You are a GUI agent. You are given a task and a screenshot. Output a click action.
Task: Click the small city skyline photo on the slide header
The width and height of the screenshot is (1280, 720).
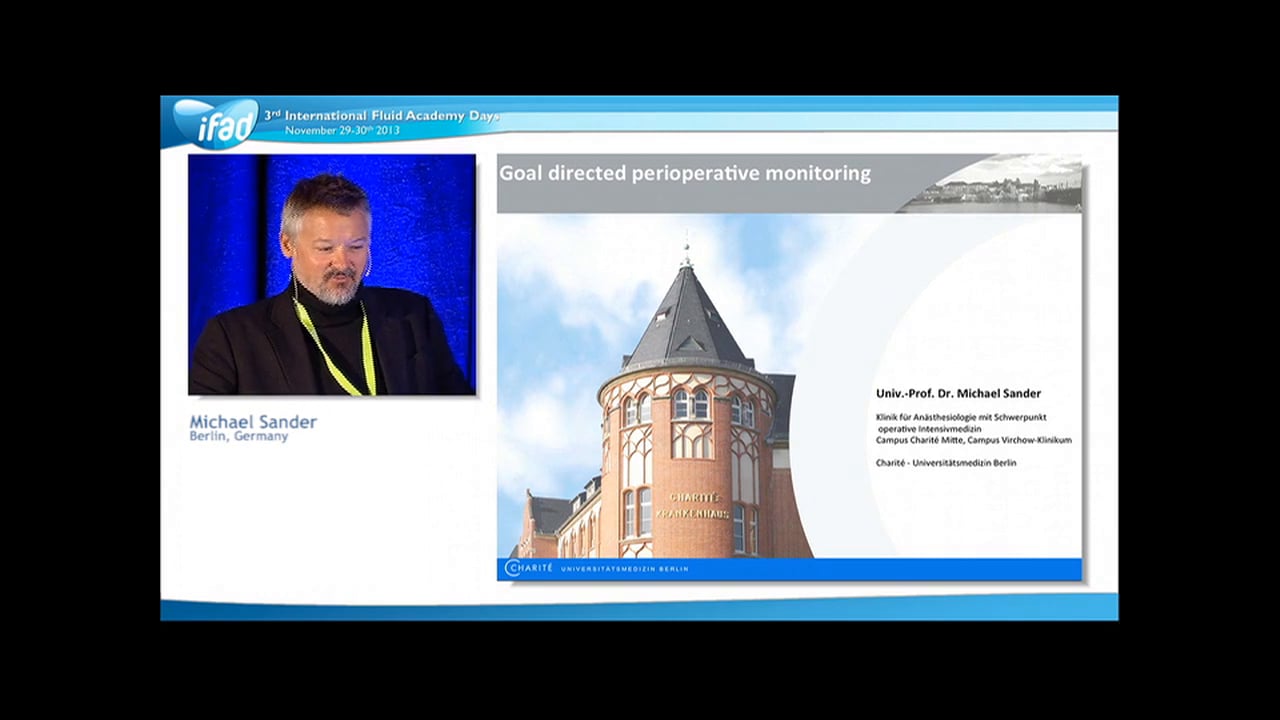[992, 185]
